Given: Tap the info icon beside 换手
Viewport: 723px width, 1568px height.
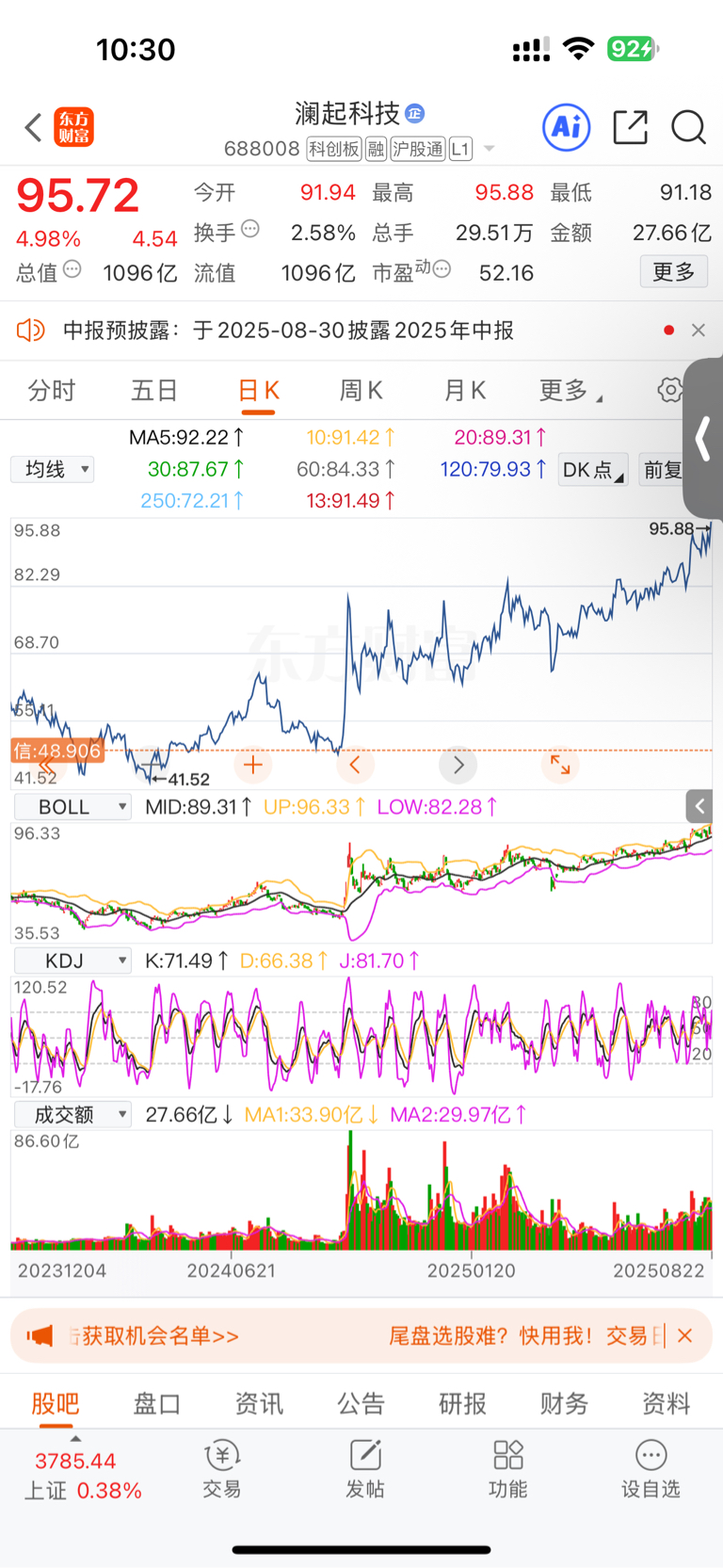Looking at the screenshot, I should [x=249, y=229].
